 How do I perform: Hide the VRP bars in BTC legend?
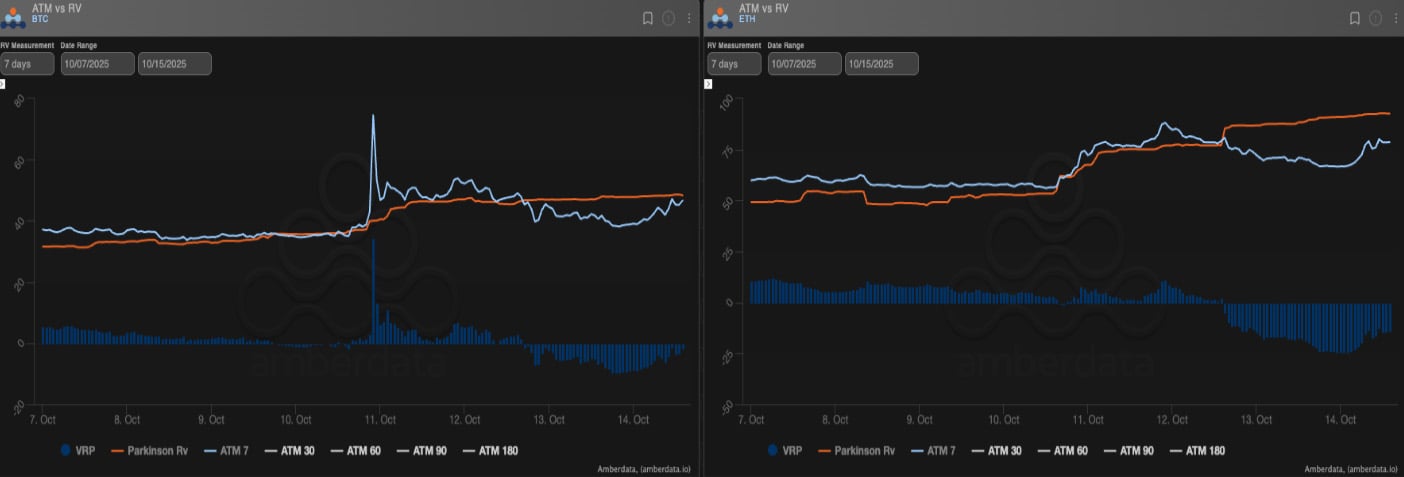79,451
